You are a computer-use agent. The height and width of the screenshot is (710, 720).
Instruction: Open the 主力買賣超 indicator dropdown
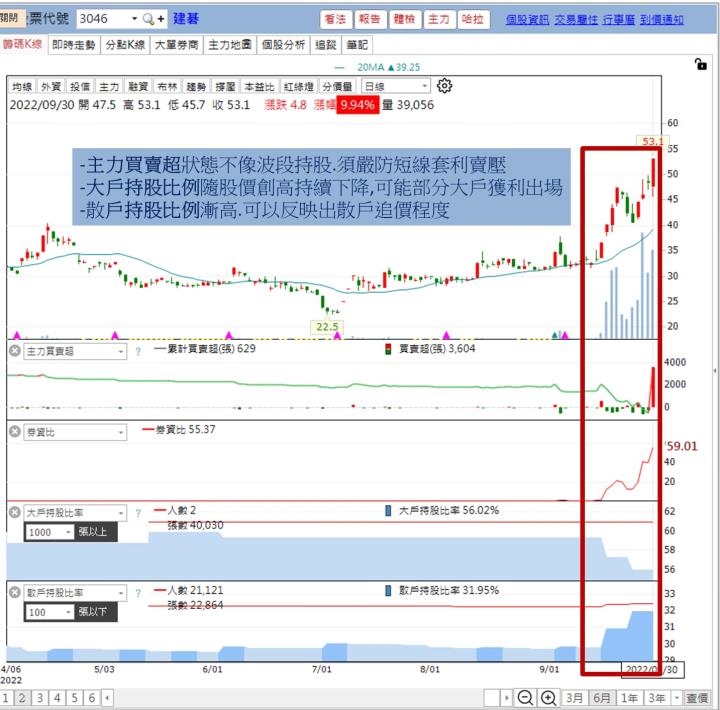pyautogui.click(x=75, y=352)
